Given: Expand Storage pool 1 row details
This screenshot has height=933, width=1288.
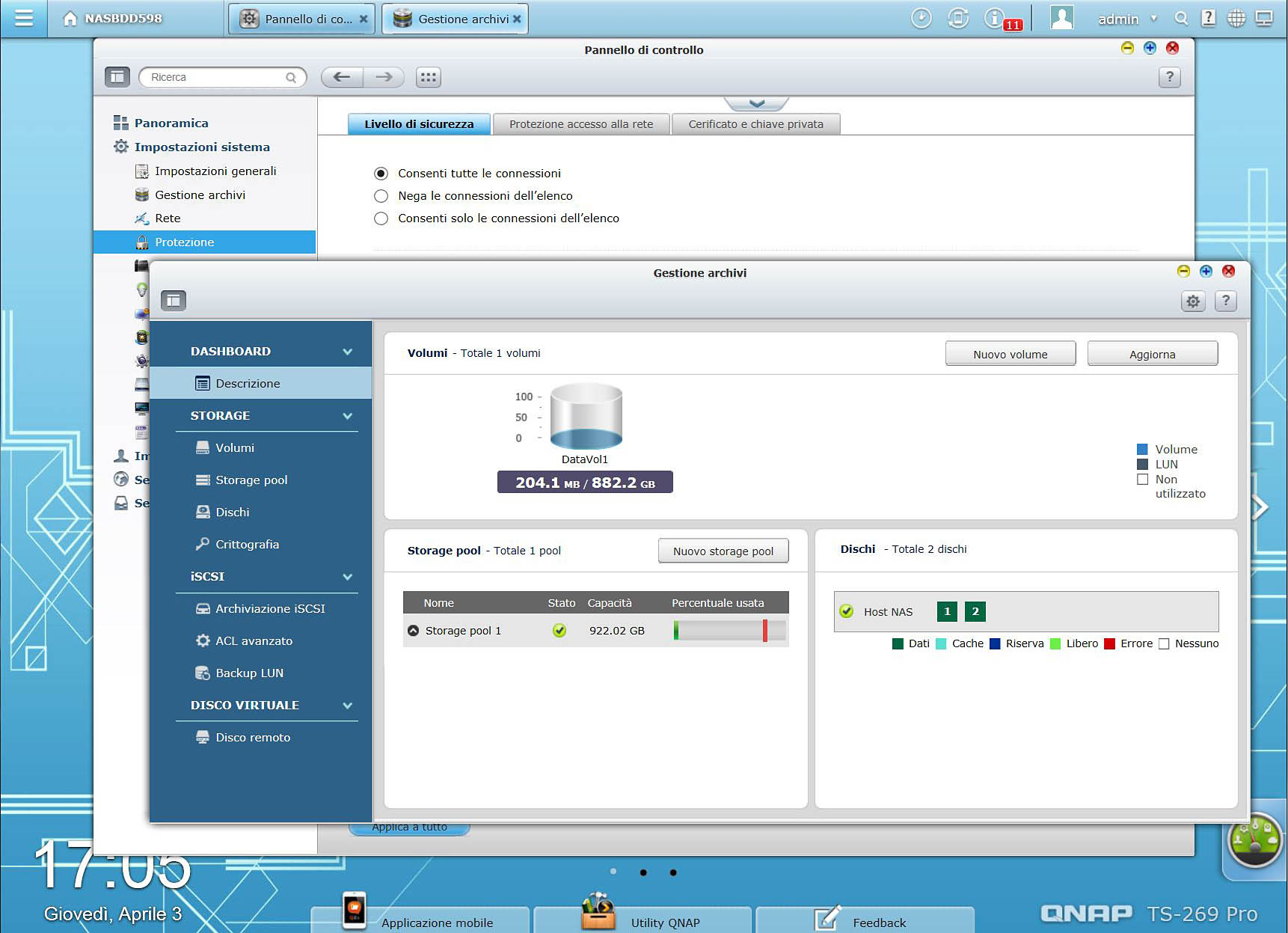Looking at the screenshot, I should pos(413,631).
